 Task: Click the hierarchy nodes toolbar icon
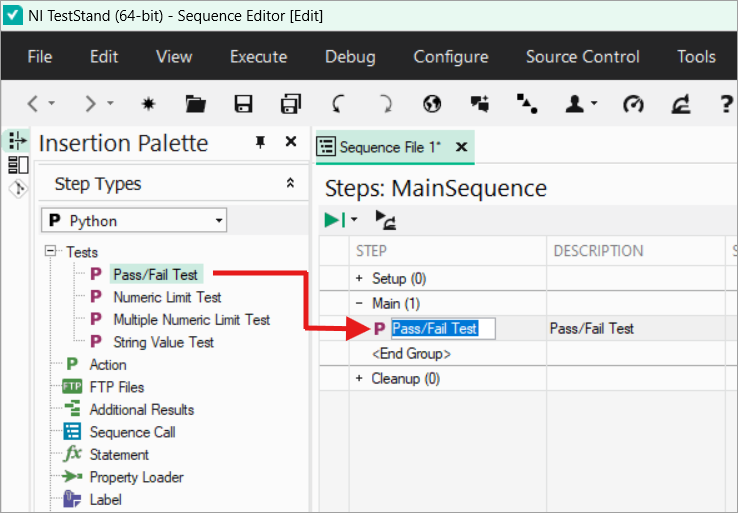point(527,104)
